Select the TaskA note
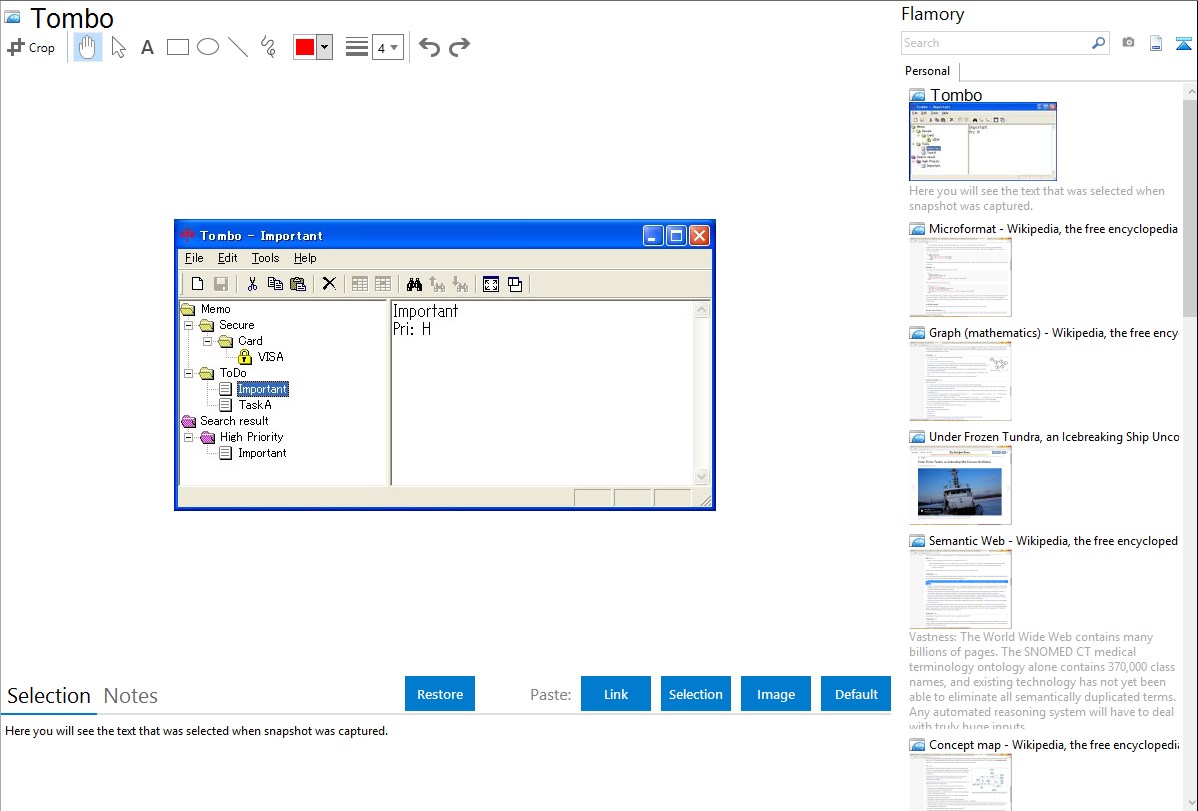The width and height of the screenshot is (1198, 811). point(255,405)
